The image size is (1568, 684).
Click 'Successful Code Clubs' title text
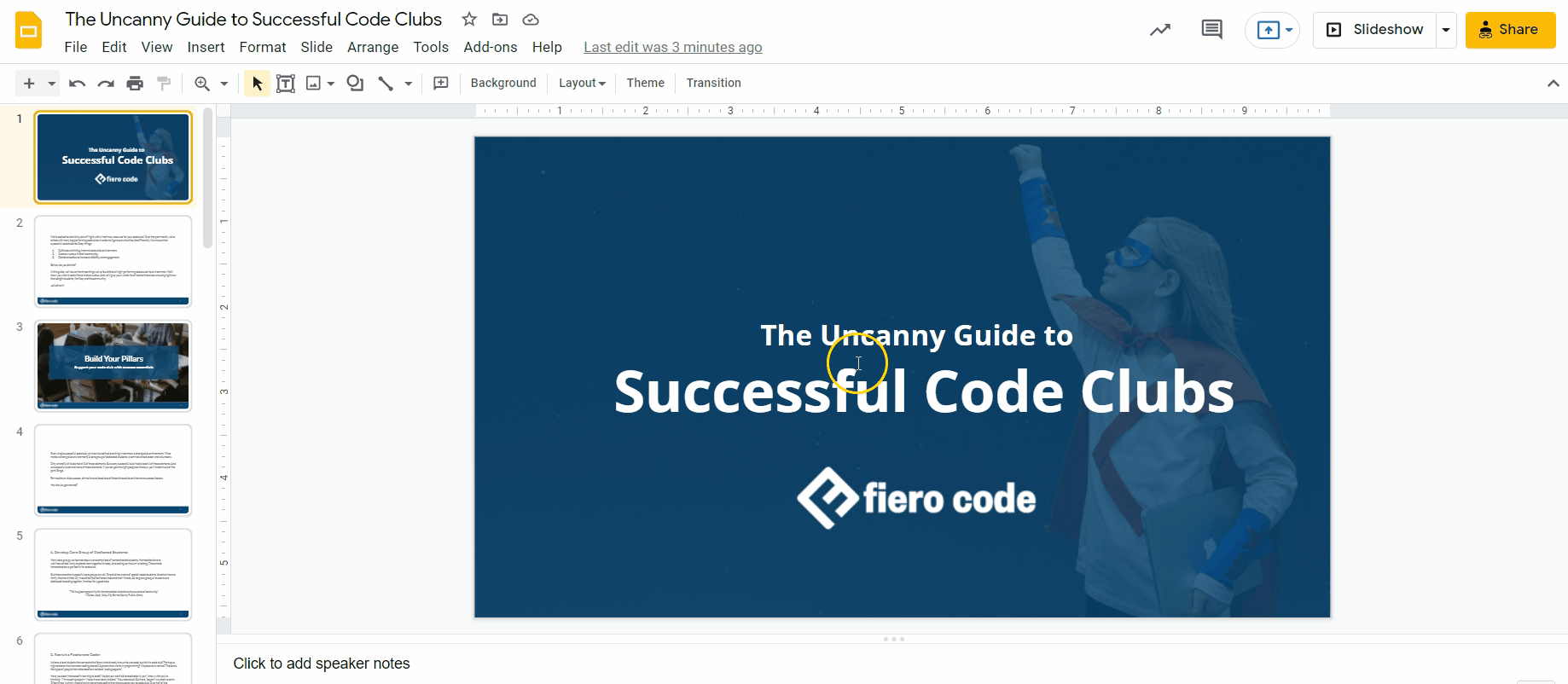click(924, 391)
